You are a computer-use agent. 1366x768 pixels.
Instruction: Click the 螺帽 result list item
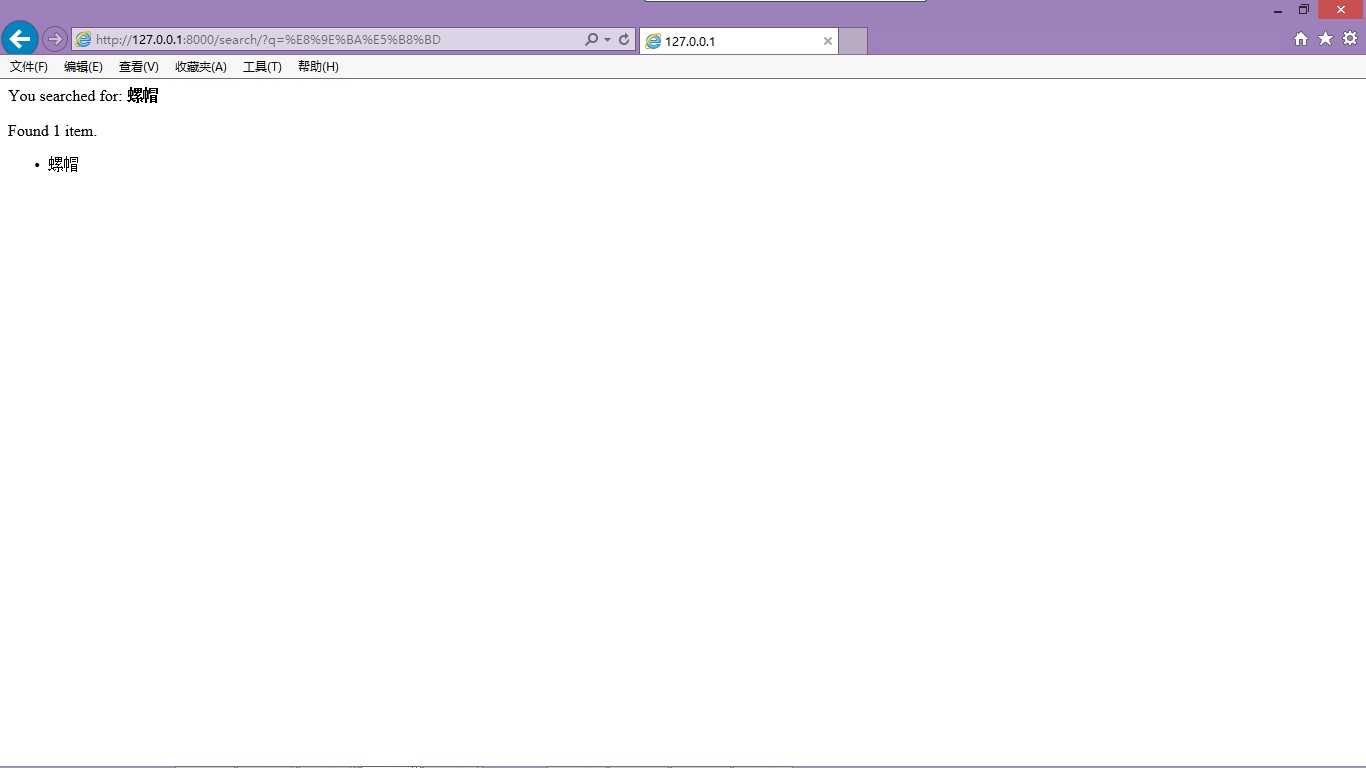tap(63, 164)
